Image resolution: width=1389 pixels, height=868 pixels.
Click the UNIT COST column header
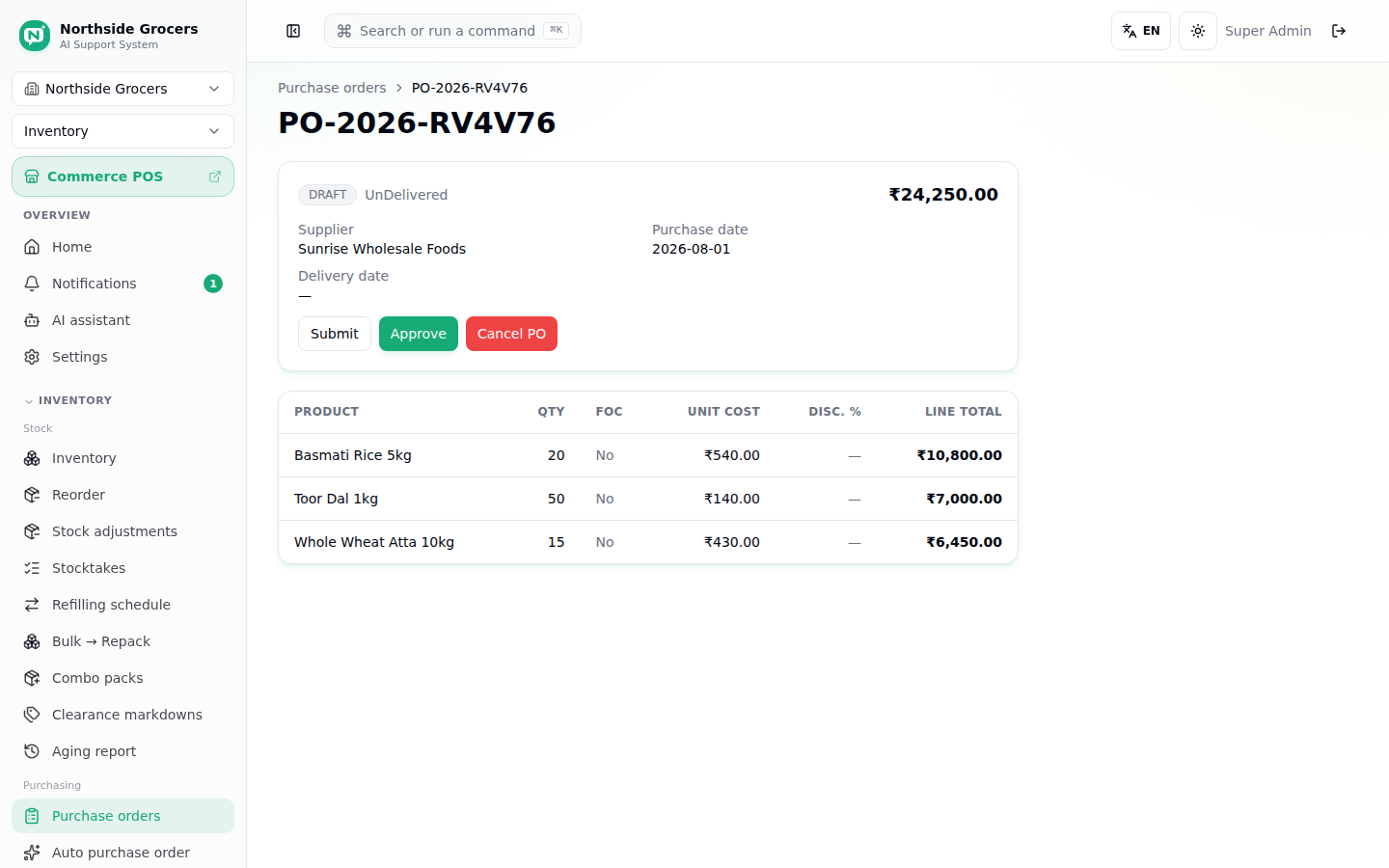coord(723,412)
